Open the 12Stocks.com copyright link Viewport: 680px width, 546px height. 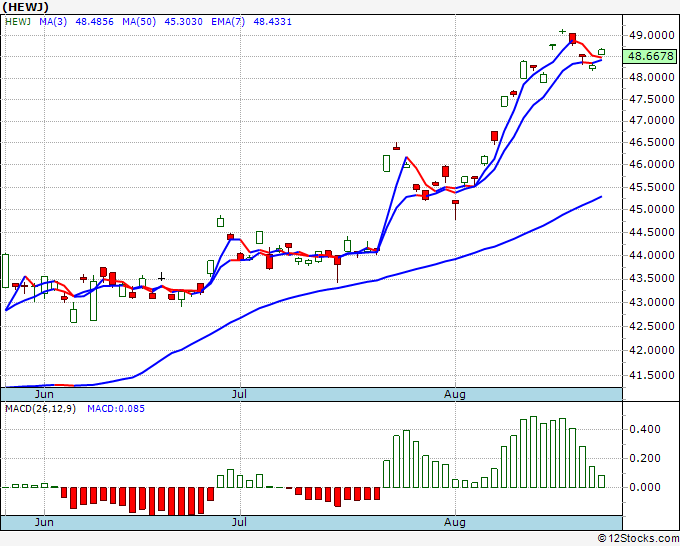pyautogui.click(x=638, y=539)
